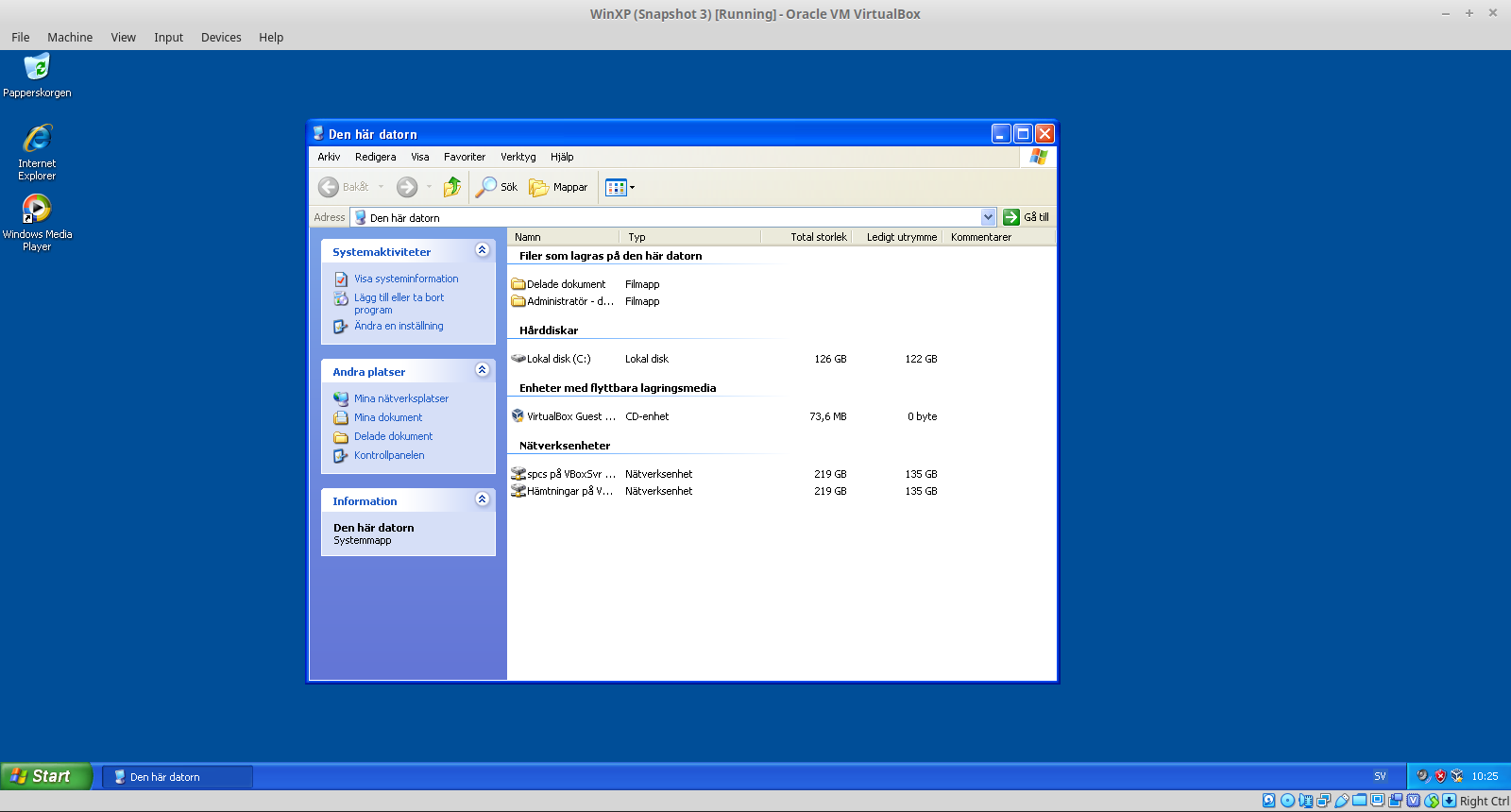This screenshot has height=812, width=1511.
Task: Select the Lokal disk (C:) drive
Action: pos(552,359)
